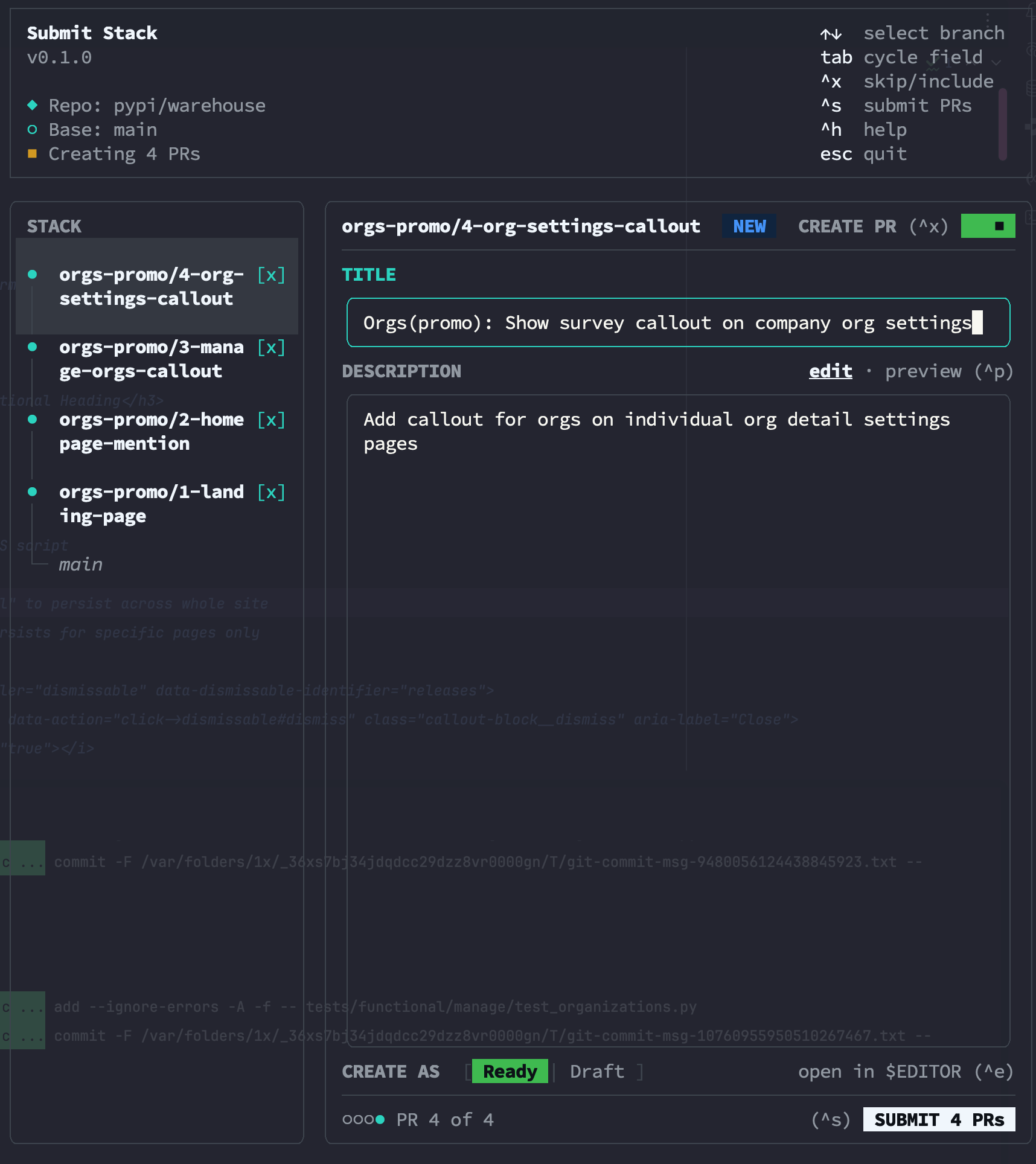Click the teal bullet beside orgs-promo/1-landing-page
The width and height of the screenshot is (1036, 1164).
33,492
